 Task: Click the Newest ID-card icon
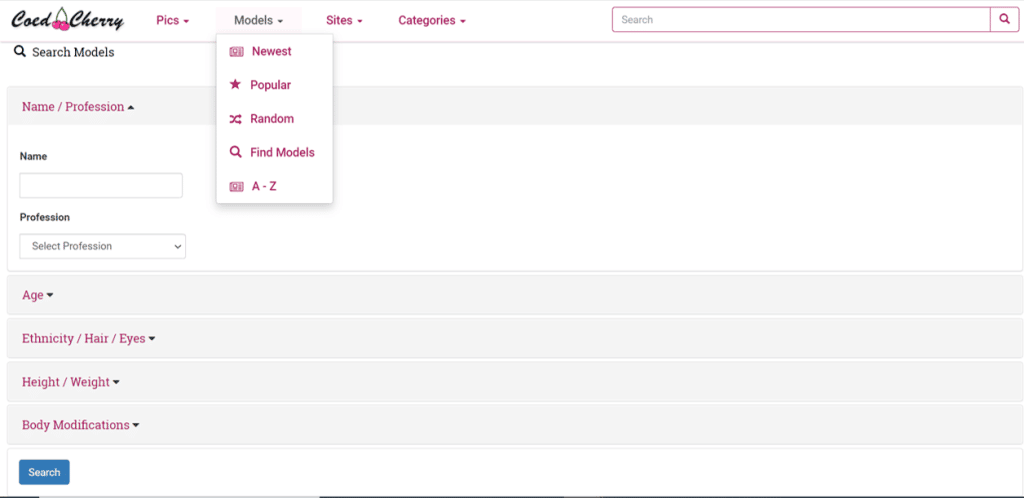236,52
